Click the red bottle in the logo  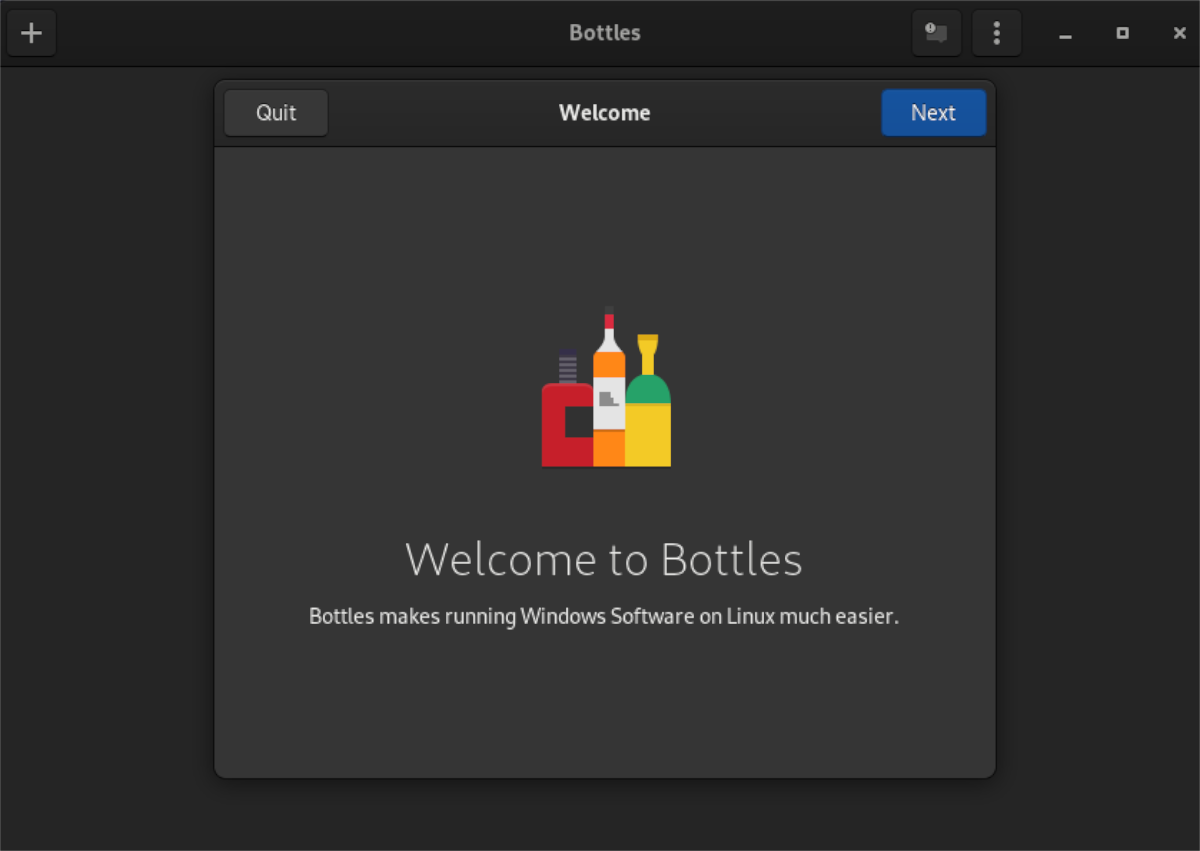566,425
